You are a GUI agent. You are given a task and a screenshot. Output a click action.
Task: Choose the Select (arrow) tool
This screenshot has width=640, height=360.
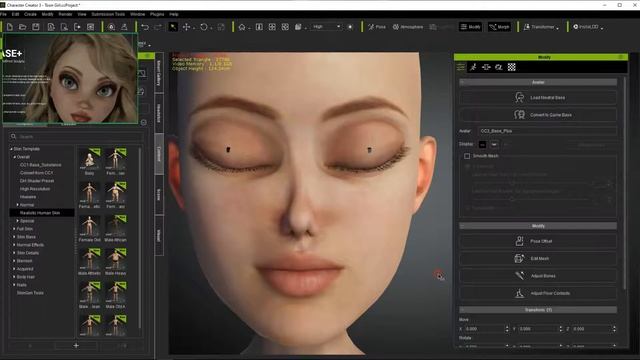(173, 27)
